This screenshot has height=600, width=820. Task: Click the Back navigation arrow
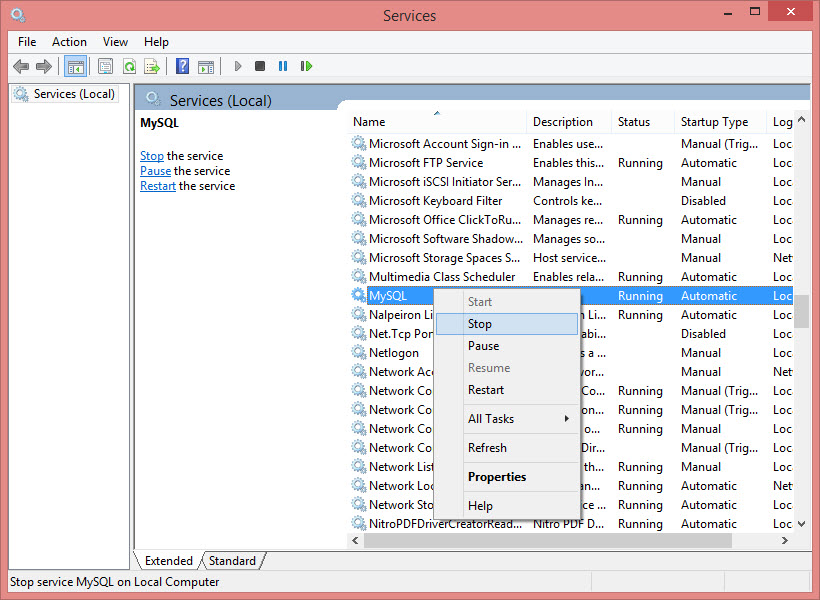(x=21, y=66)
